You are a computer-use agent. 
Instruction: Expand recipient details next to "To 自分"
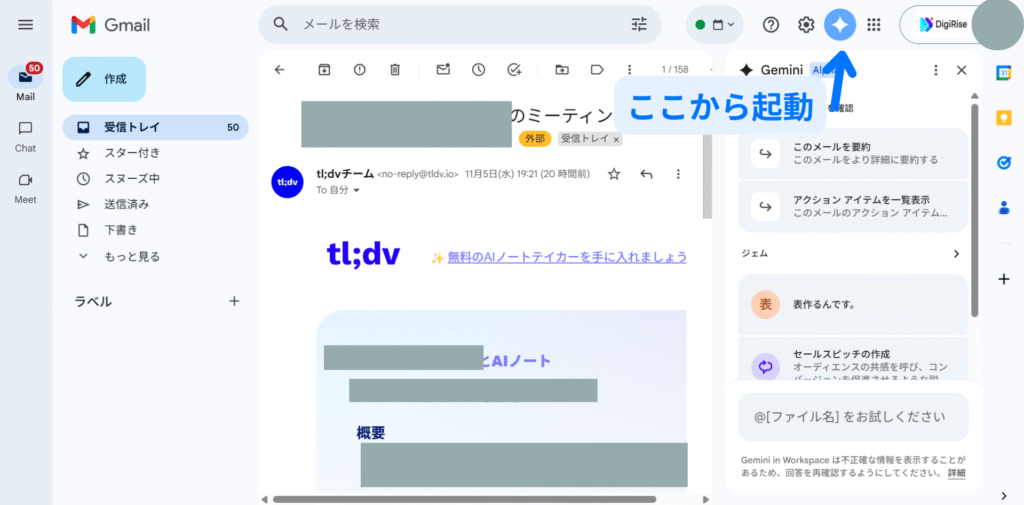point(357,190)
